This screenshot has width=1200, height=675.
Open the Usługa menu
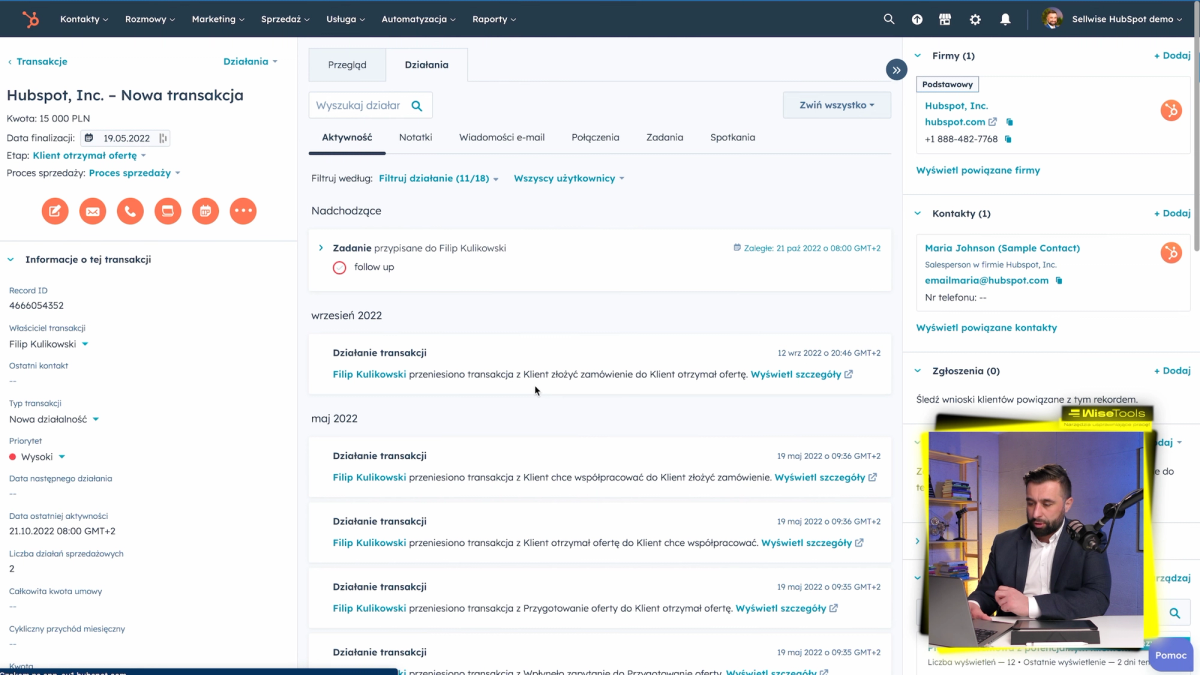click(x=345, y=19)
